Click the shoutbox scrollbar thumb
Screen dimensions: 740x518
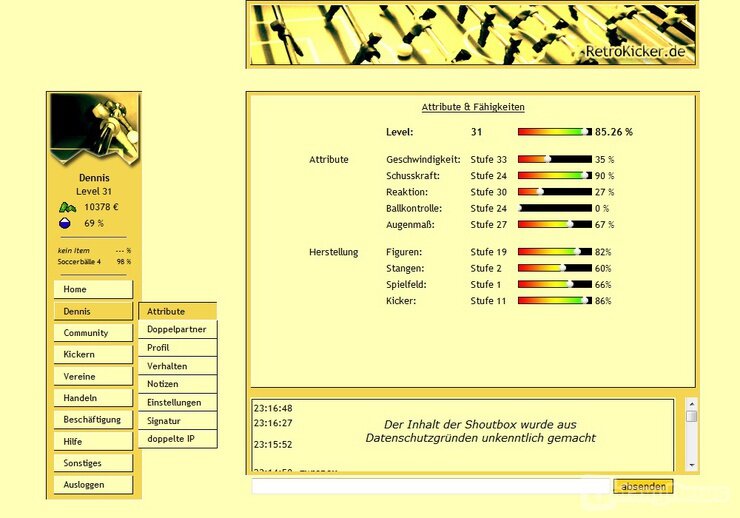pos(691,416)
